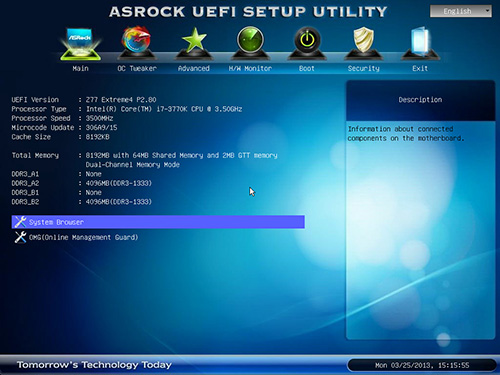Open the Main tab ASRock laptop icon
The width and height of the screenshot is (500, 375).
tap(80, 44)
